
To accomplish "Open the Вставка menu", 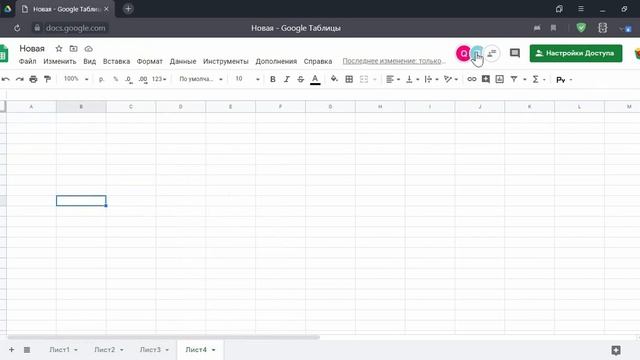I will click(116, 61).
